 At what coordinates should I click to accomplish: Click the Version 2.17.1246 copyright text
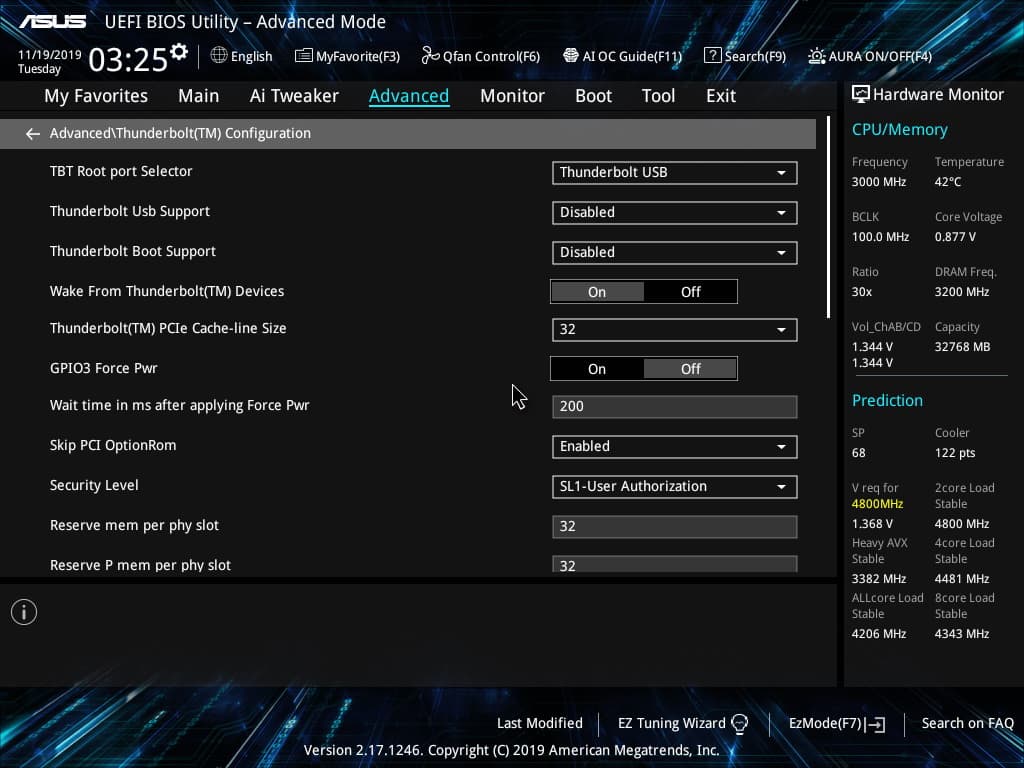pos(511,750)
